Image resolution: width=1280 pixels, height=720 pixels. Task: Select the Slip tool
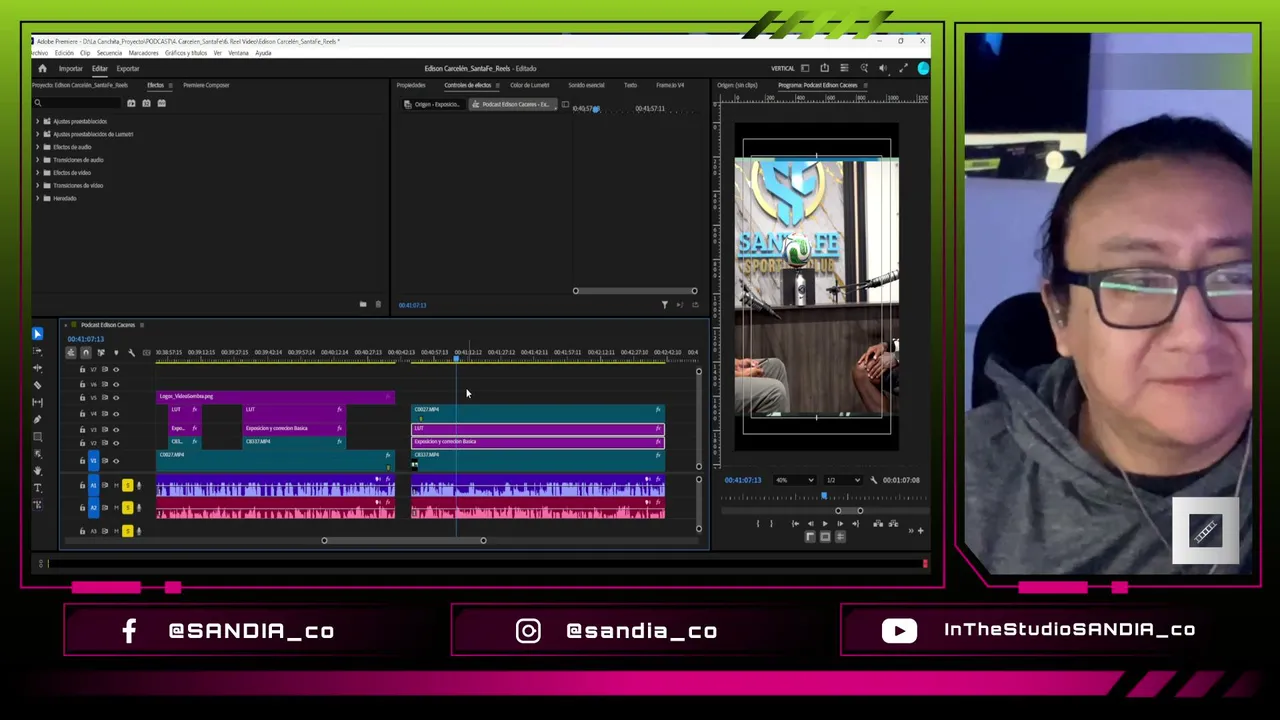(x=38, y=402)
